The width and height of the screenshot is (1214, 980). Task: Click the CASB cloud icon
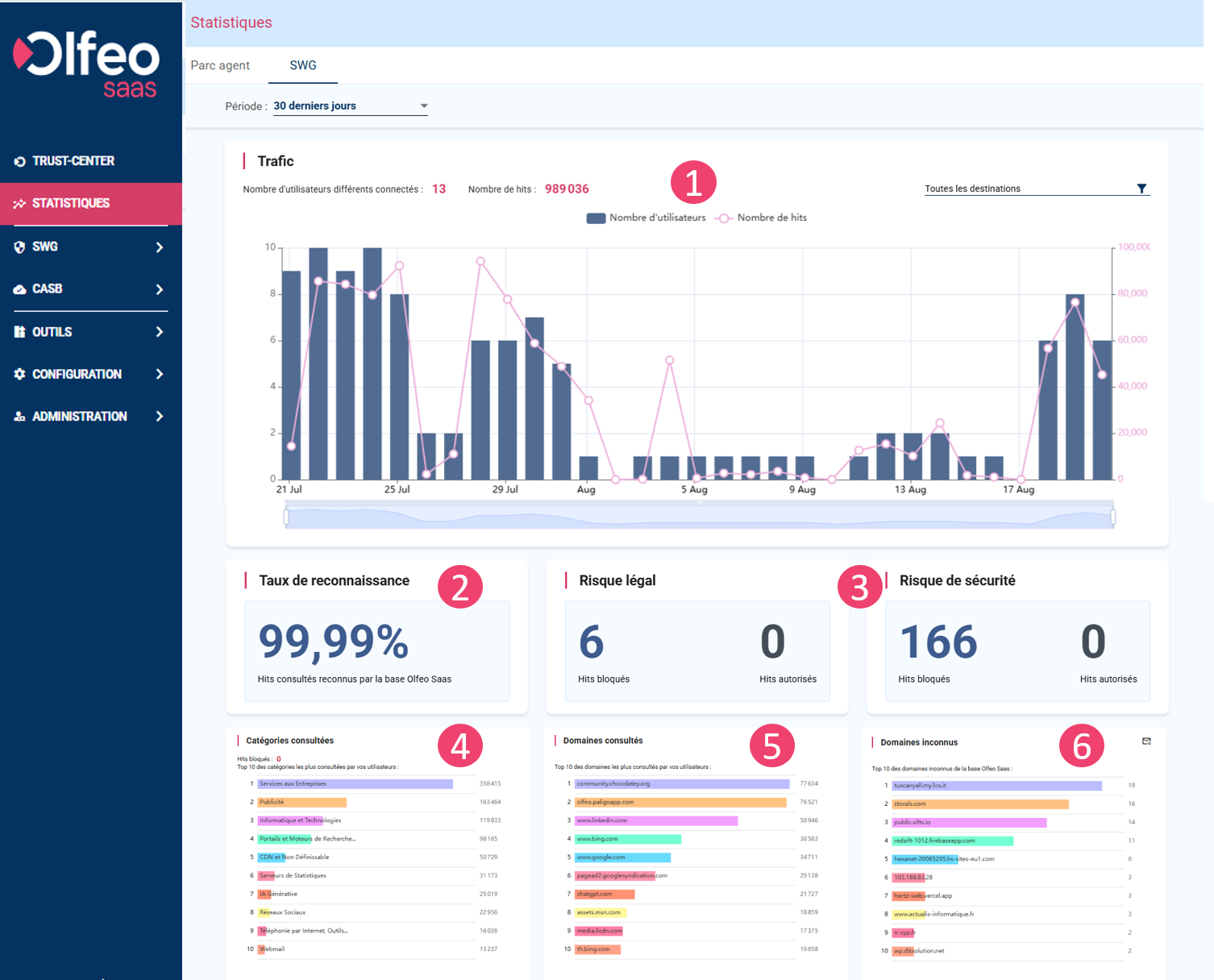point(19,289)
